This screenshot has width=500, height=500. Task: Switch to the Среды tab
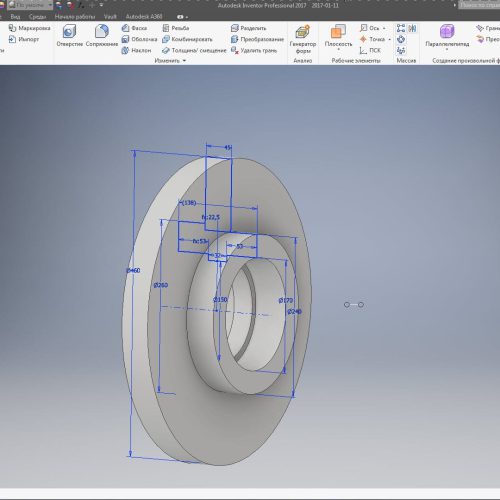coord(37,16)
